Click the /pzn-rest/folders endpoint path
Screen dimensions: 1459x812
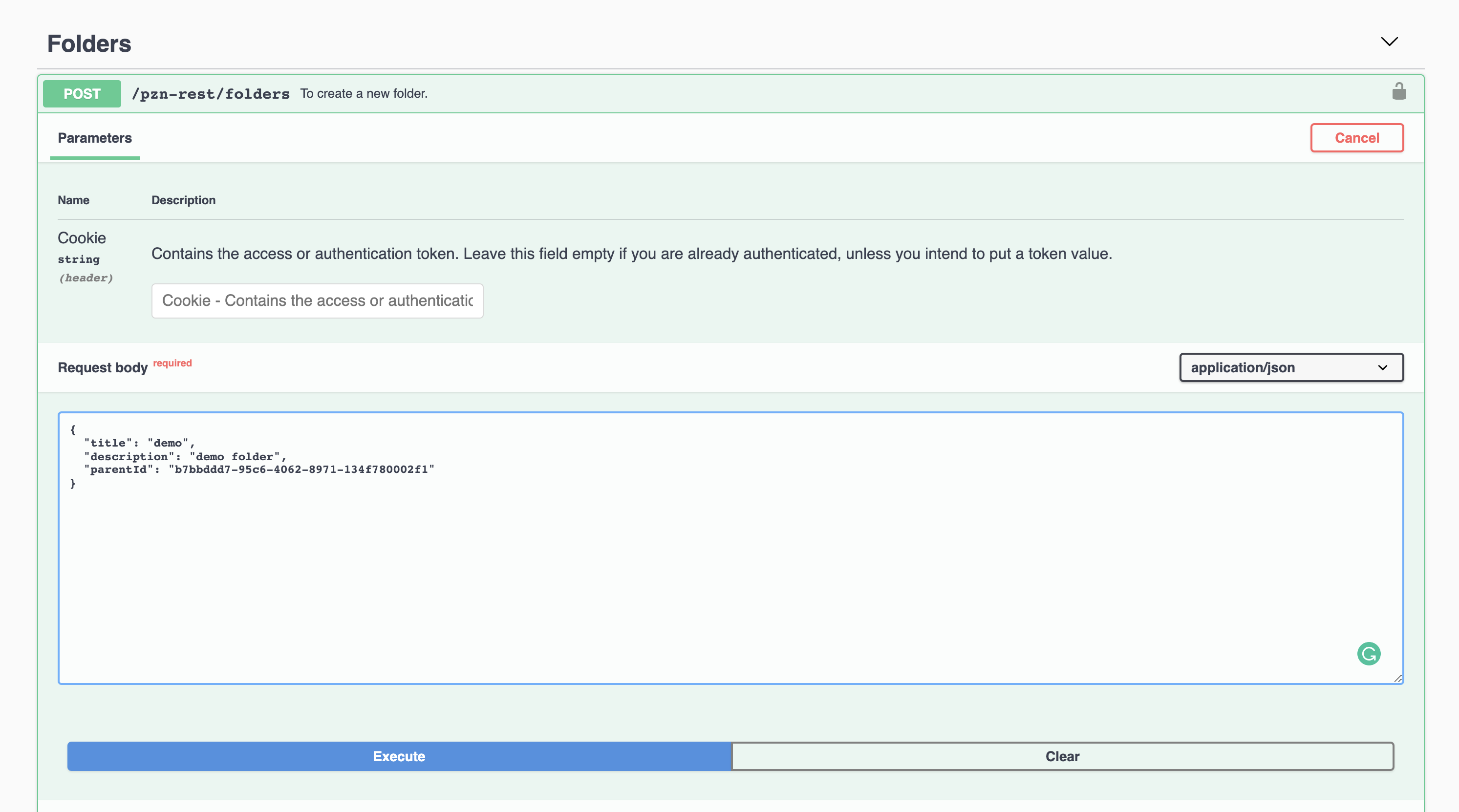[210, 94]
